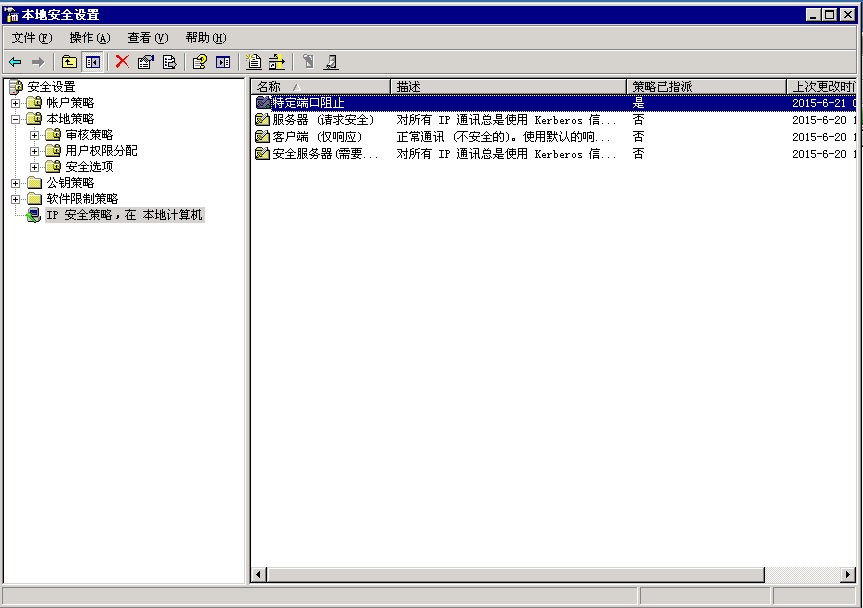Open Properties via the toolbar icon
Image resolution: width=863 pixels, height=608 pixels.
point(146,62)
